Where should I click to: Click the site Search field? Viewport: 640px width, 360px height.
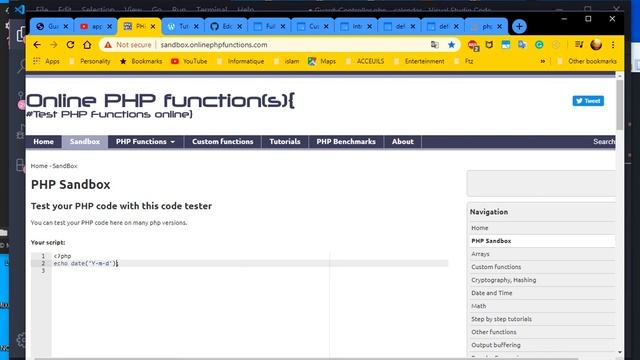pyautogui.click(x=604, y=142)
